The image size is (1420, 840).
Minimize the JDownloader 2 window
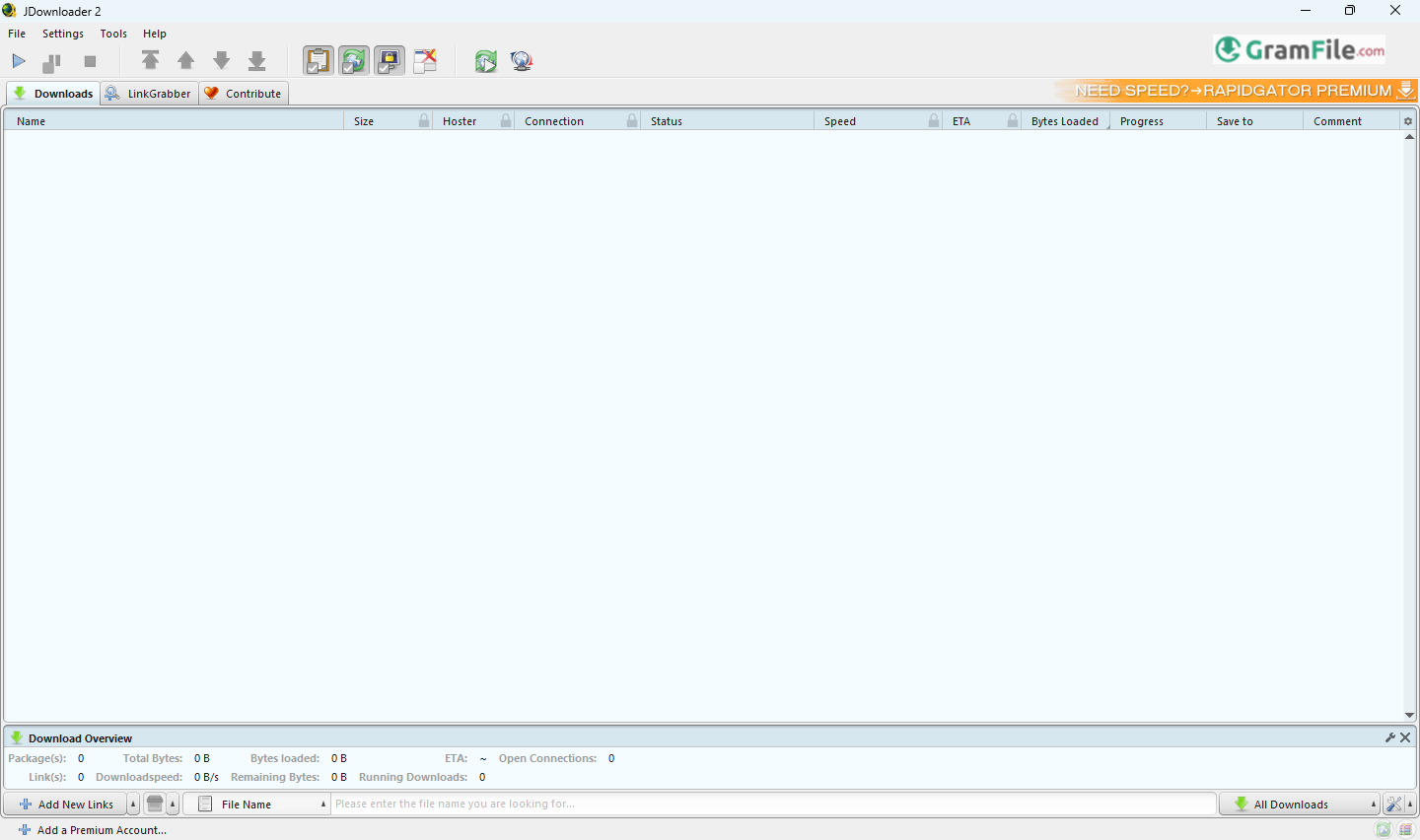[1306, 11]
